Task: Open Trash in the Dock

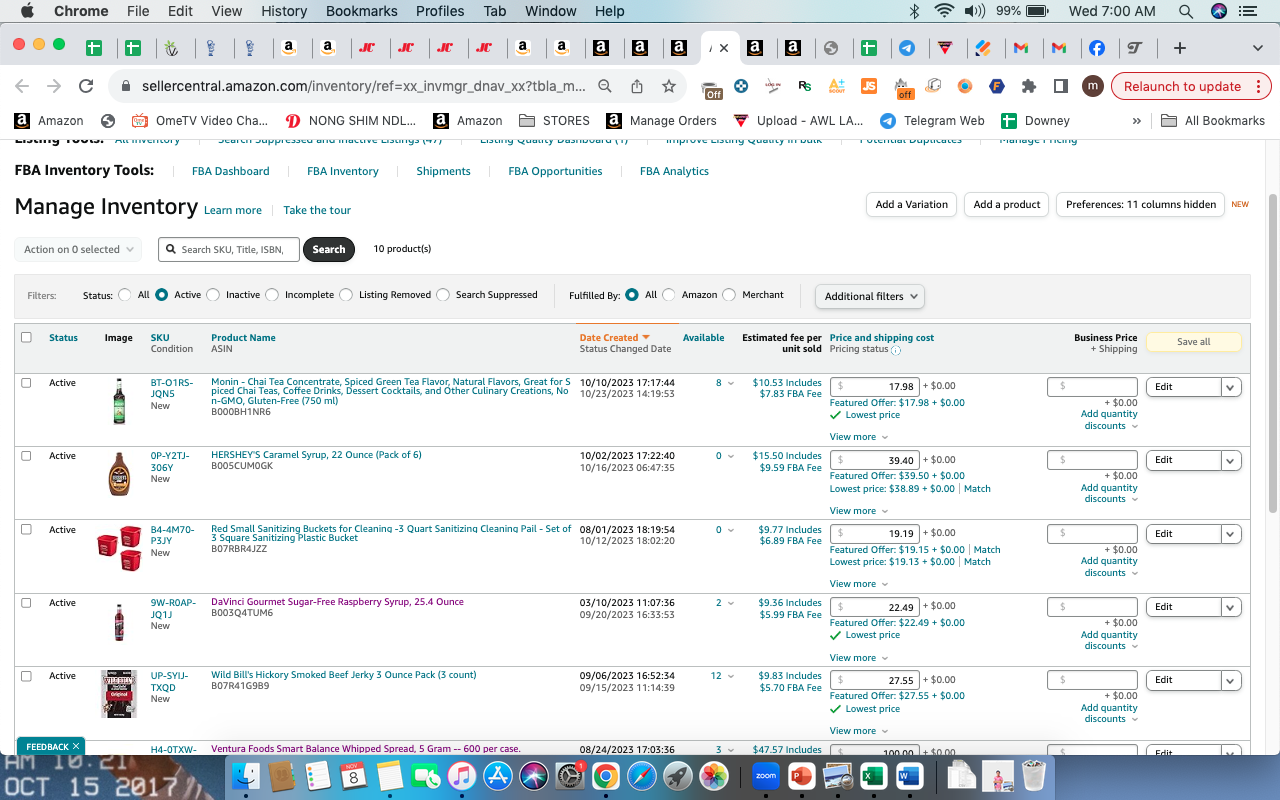Action: 1034,775
